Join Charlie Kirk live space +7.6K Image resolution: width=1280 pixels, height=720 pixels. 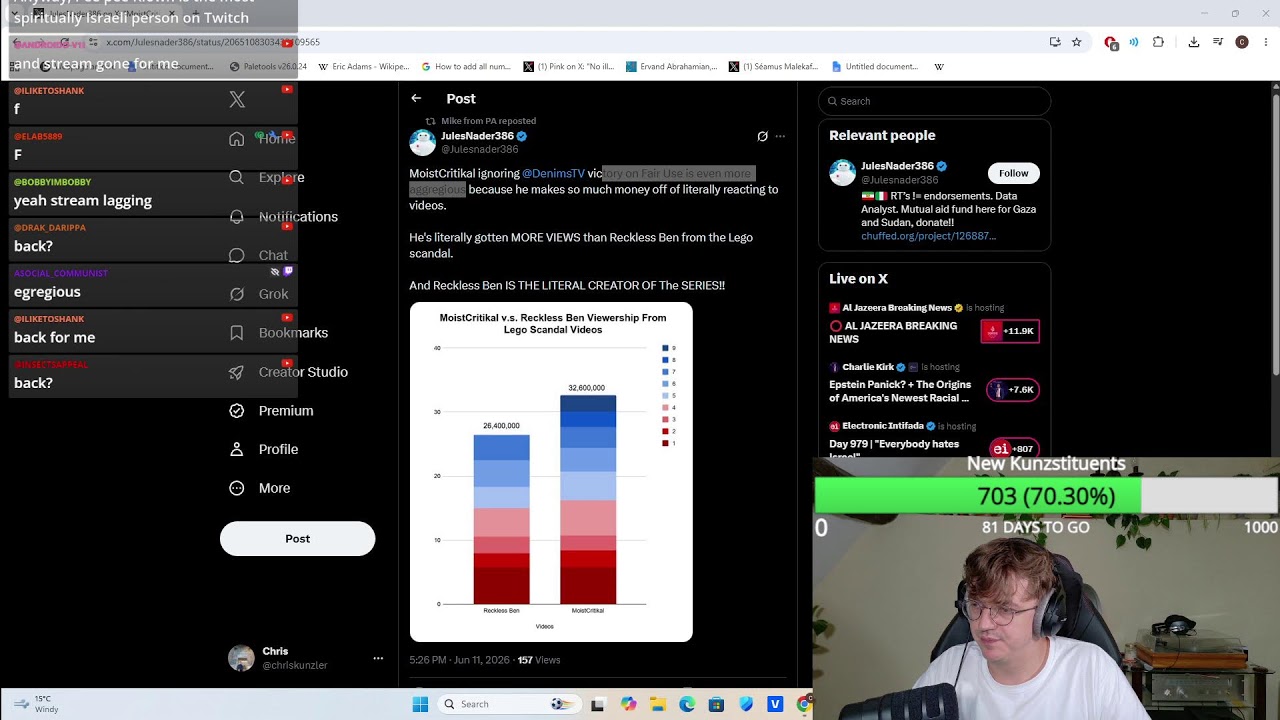point(1013,390)
